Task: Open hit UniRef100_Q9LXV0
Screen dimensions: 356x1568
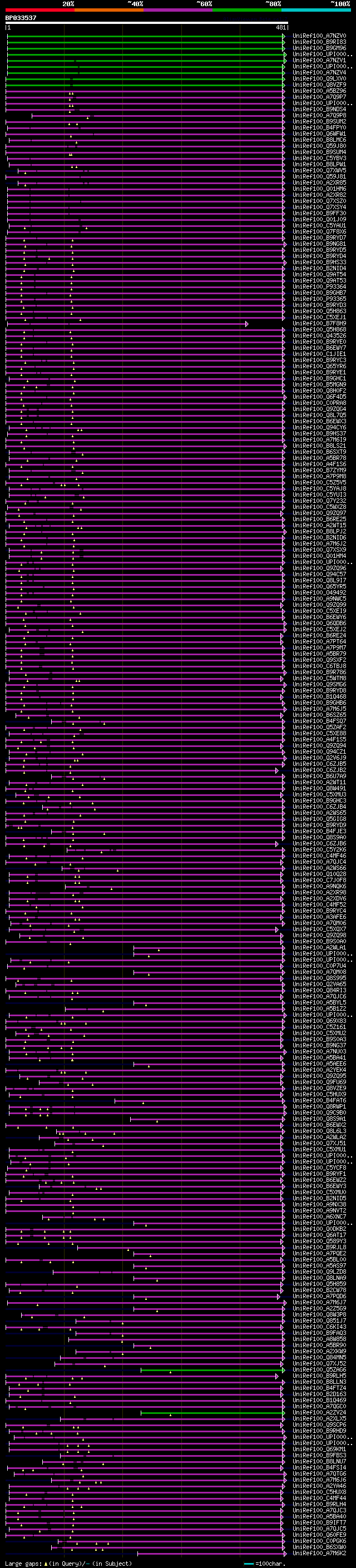Action: (x=319, y=78)
